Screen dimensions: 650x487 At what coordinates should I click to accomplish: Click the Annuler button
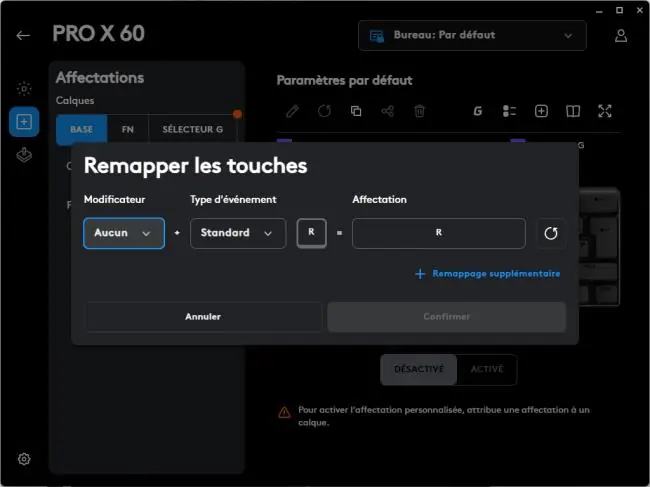pos(203,317)
